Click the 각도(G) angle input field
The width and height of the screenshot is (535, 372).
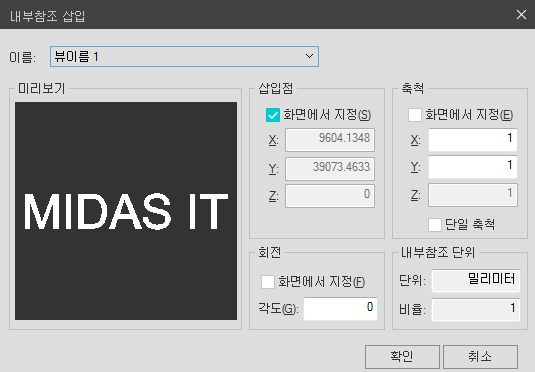click(x=341, y=309)
